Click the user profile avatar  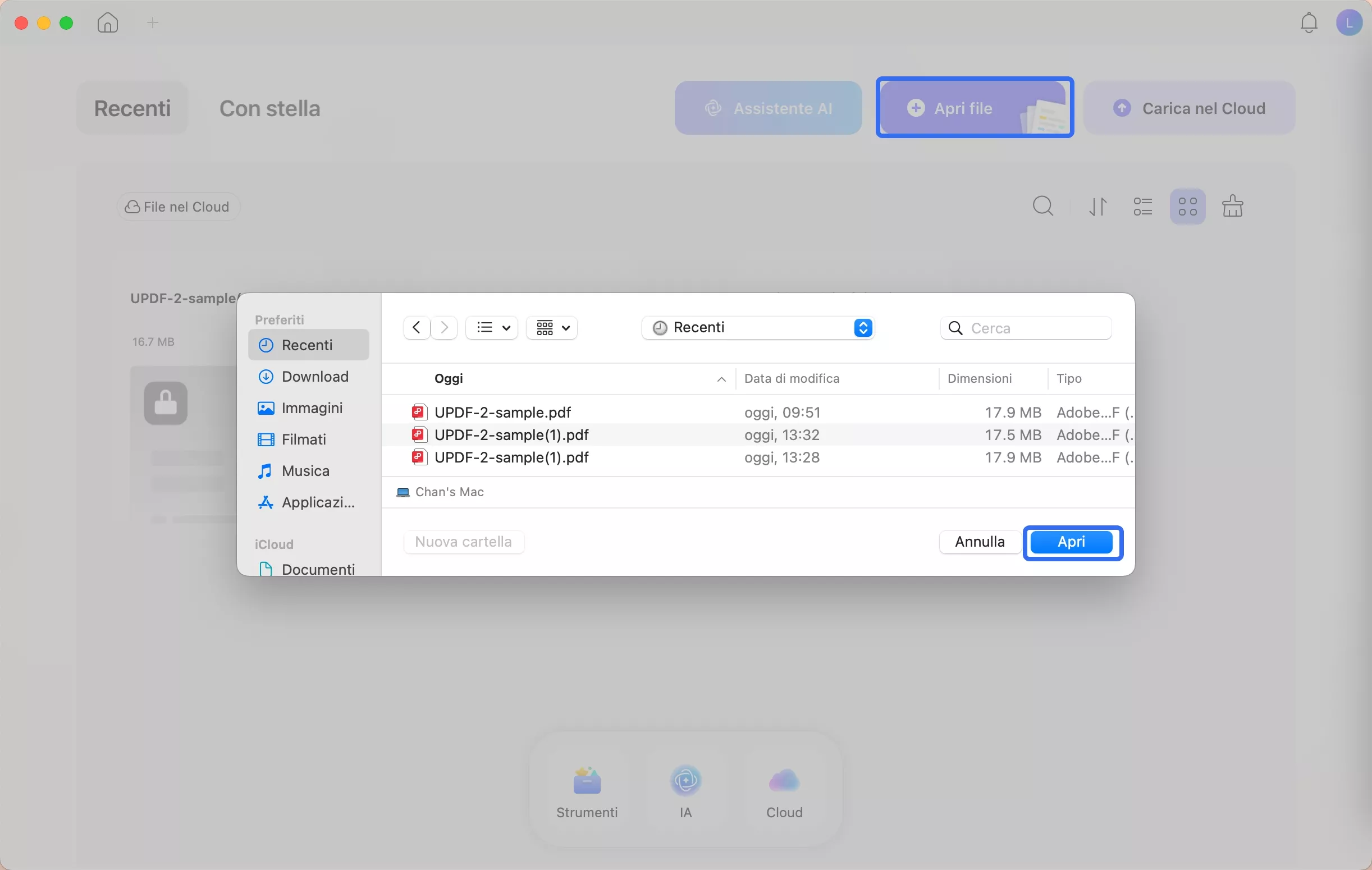[x=1348, y=23]
